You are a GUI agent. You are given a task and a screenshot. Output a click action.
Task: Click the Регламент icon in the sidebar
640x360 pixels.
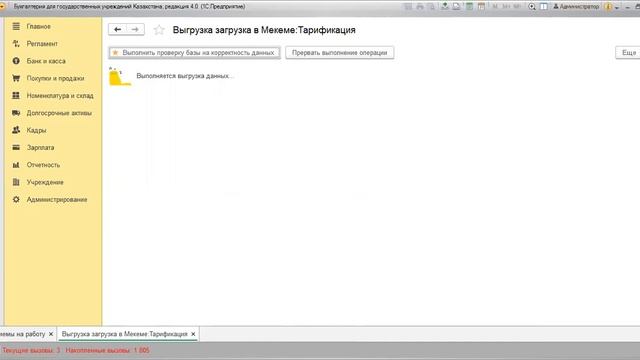tap(16, 44)
